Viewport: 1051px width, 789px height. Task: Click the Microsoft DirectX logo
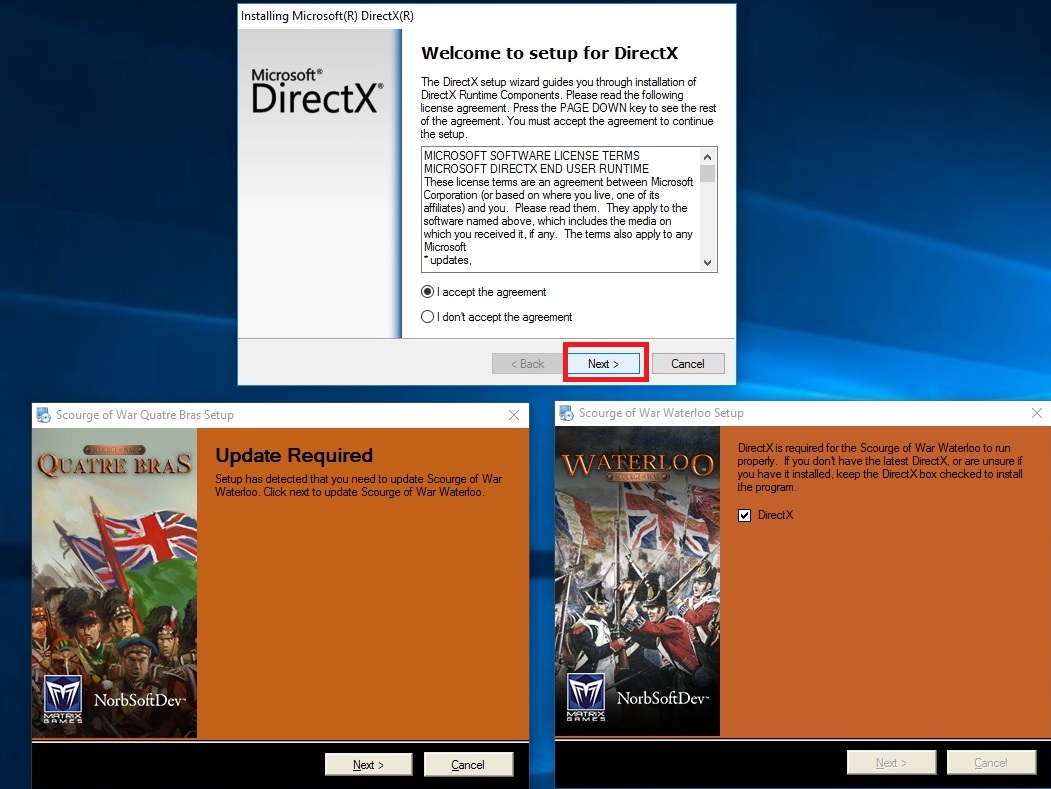pos(318,90)
